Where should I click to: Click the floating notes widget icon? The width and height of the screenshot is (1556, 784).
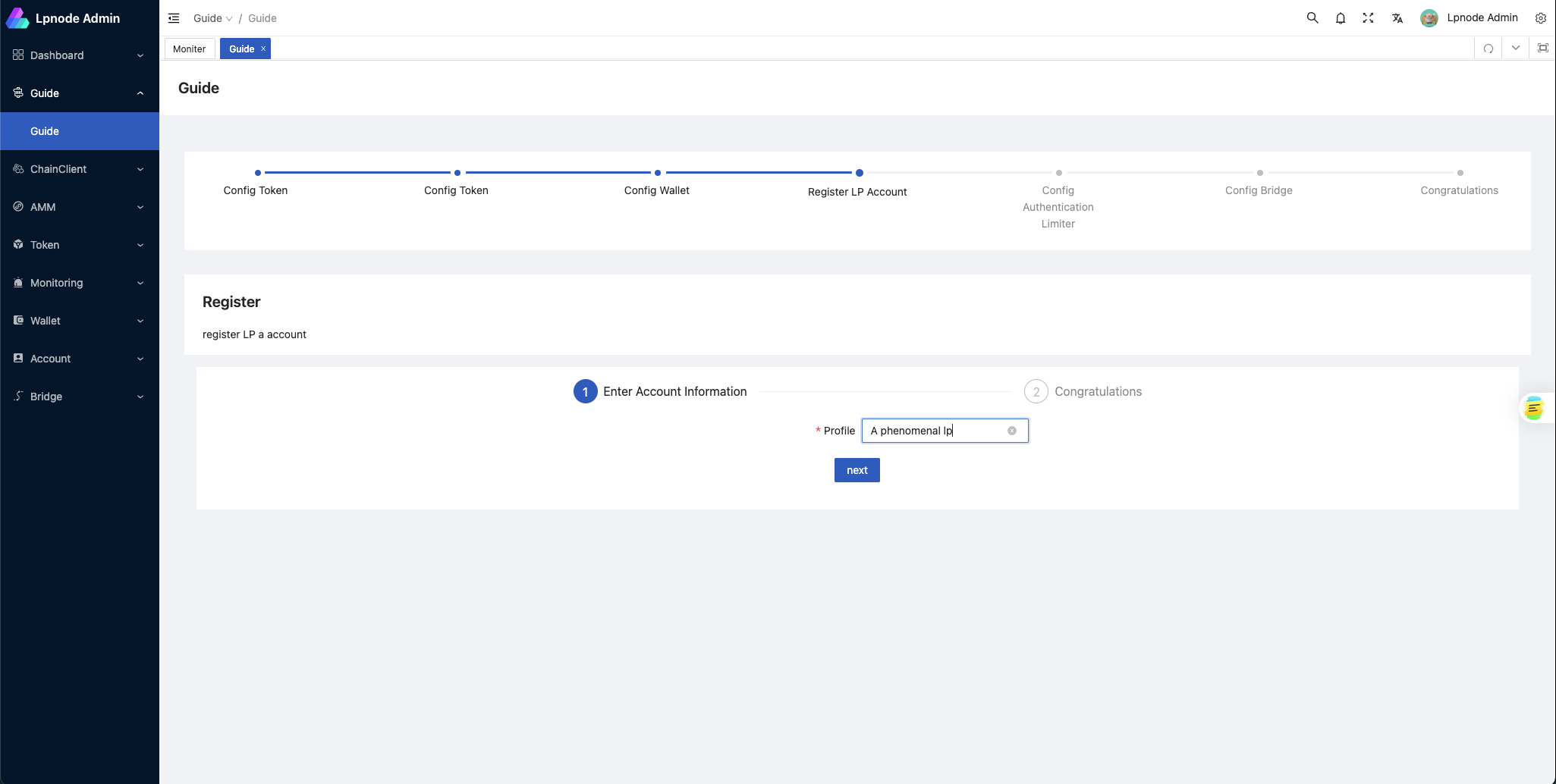coord(1533,408)
